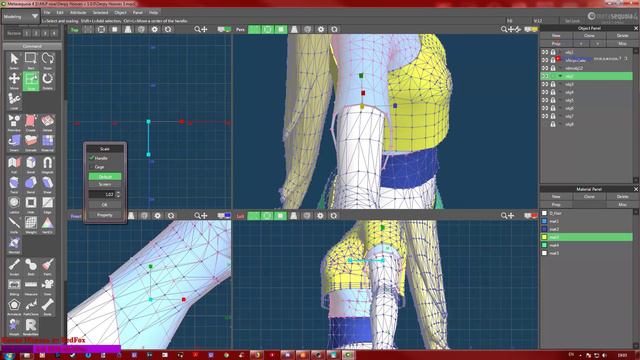The height and width of the screenshot is (360, 640).
Task: Click the green mat4 material swatch
Action: coord(544,245)
